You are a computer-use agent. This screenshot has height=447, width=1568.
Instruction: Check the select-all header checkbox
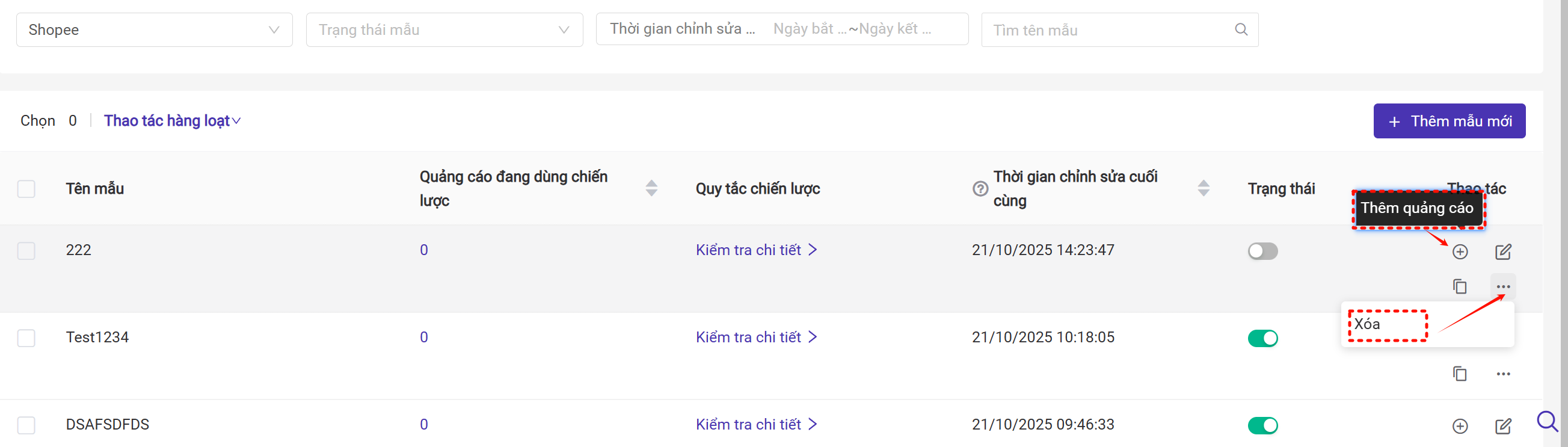click(26, 189)
